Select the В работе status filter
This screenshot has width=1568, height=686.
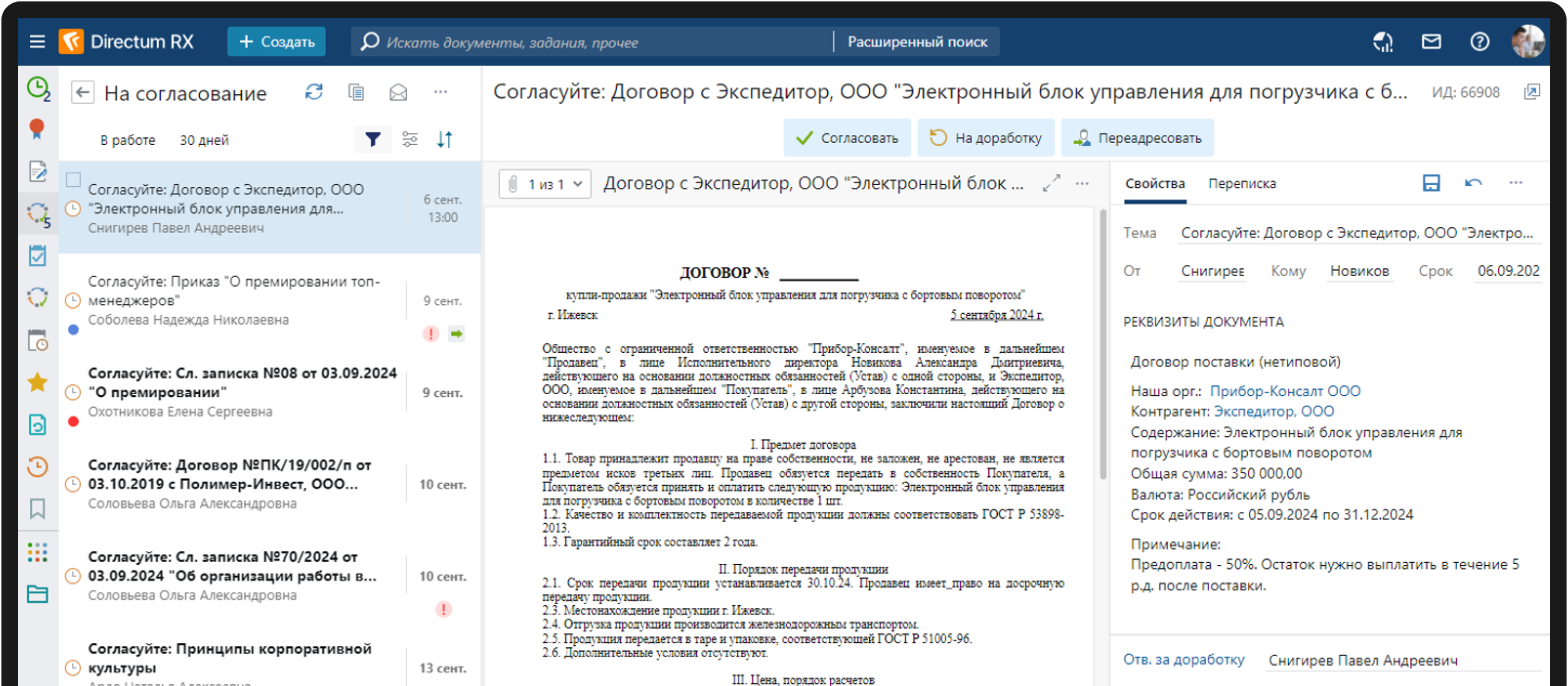click(128, 140)
